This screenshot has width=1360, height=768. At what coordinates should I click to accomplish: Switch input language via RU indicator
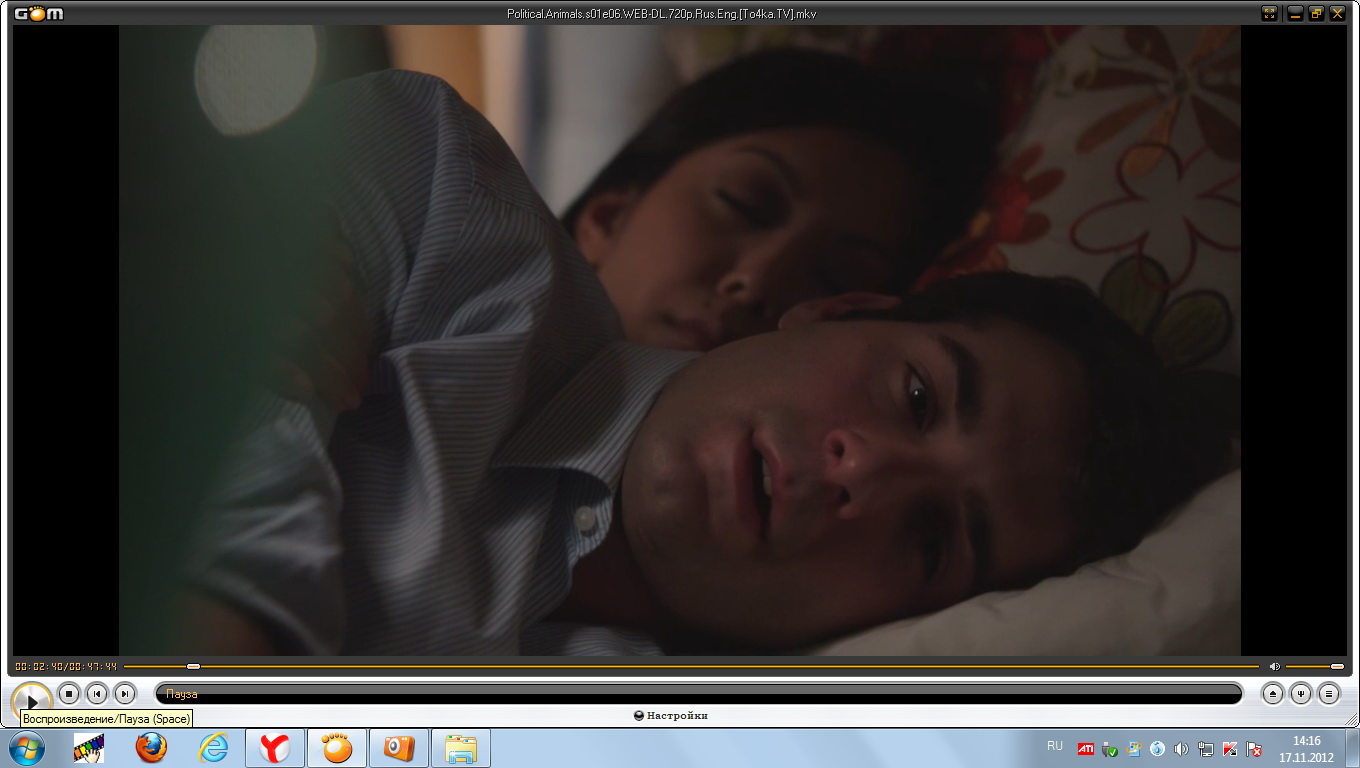(x=1055, y=746)
